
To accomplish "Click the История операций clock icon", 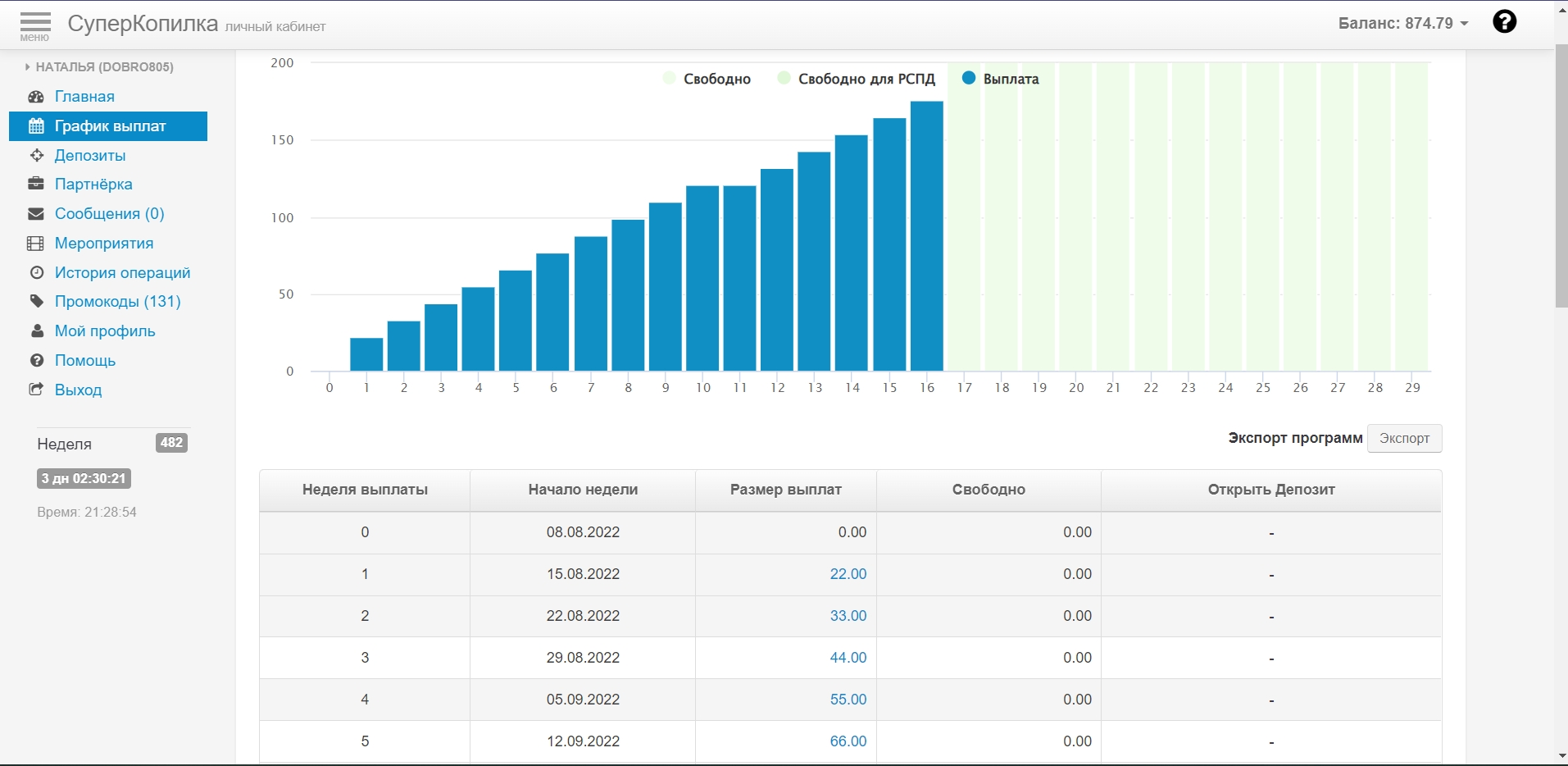I will tap(36, 273).
